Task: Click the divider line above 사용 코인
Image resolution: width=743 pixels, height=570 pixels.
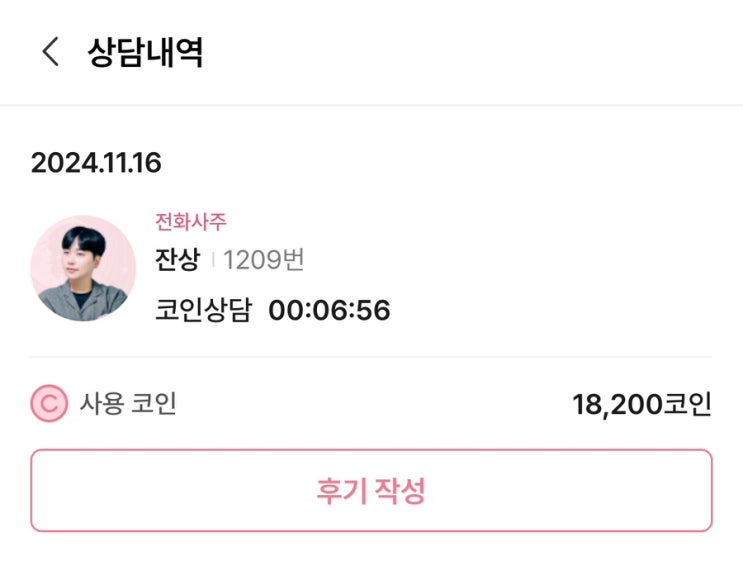Action: point(371,357)
